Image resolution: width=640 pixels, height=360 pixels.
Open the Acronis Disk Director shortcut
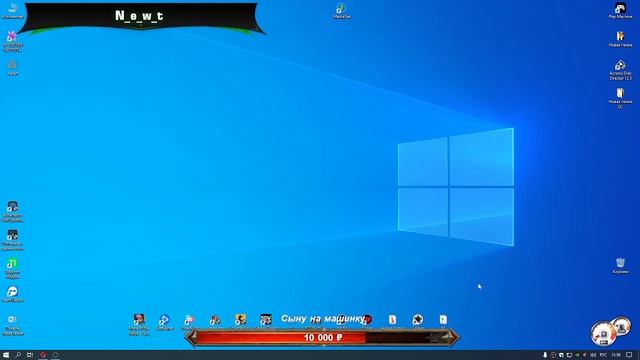tap(620, 70)
